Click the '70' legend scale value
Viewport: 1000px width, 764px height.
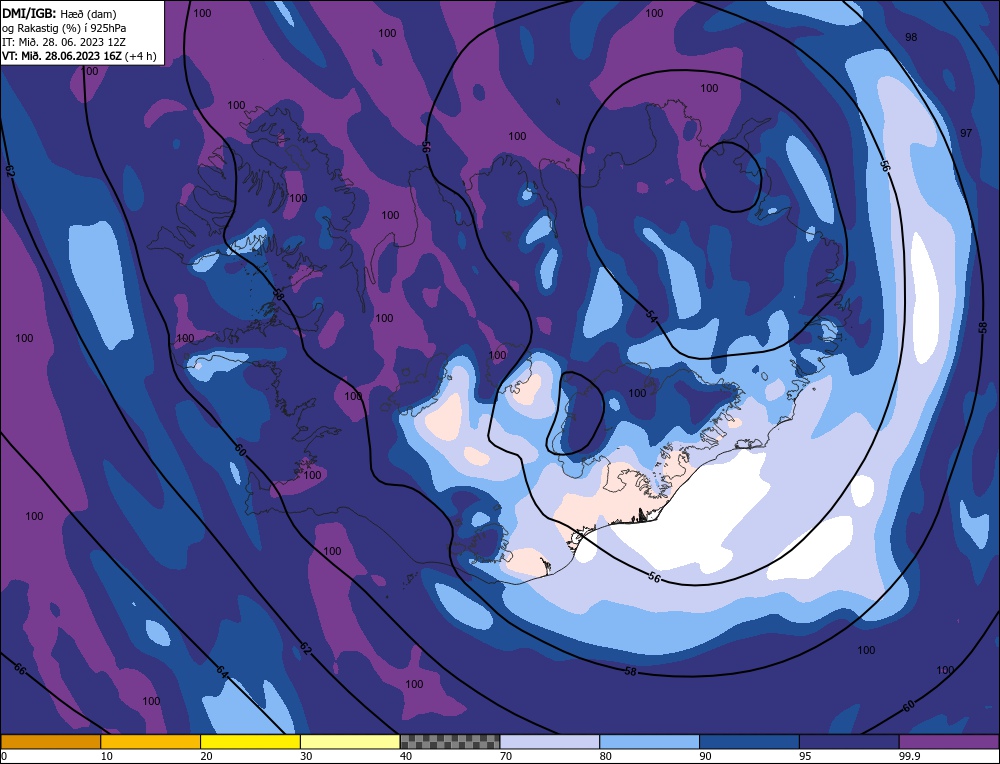[506, 757]
